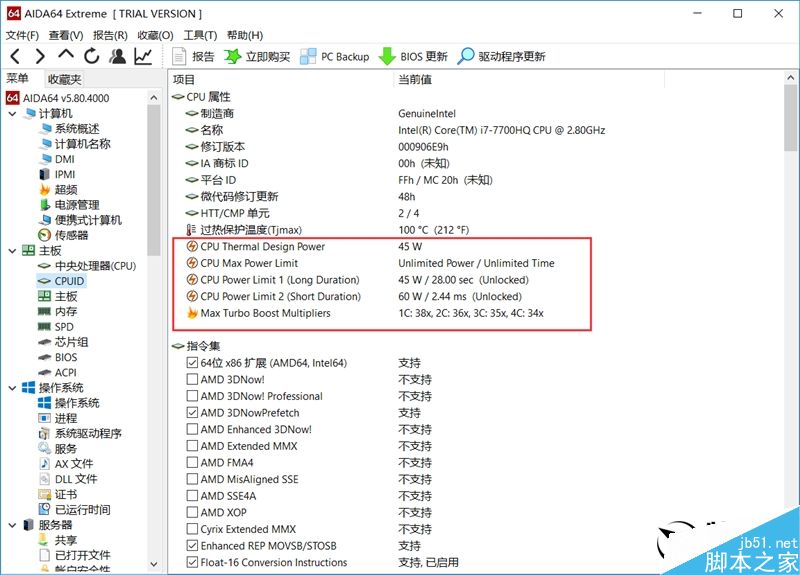Open the SPD tree item
Viewport: 800px width, 575px height.
pos(56,327)
